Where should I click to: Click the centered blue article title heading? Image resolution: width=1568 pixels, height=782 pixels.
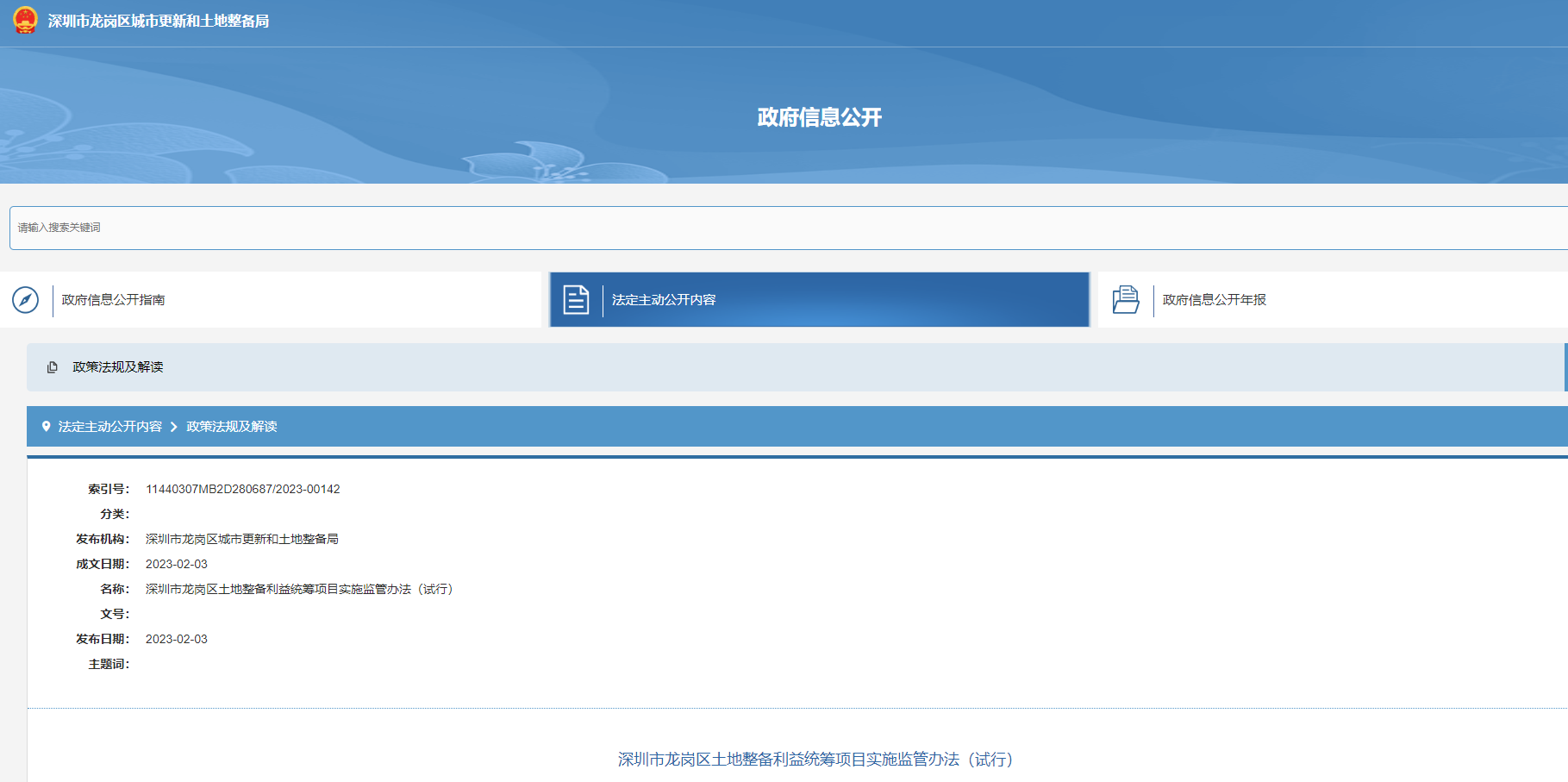point(815,759)
